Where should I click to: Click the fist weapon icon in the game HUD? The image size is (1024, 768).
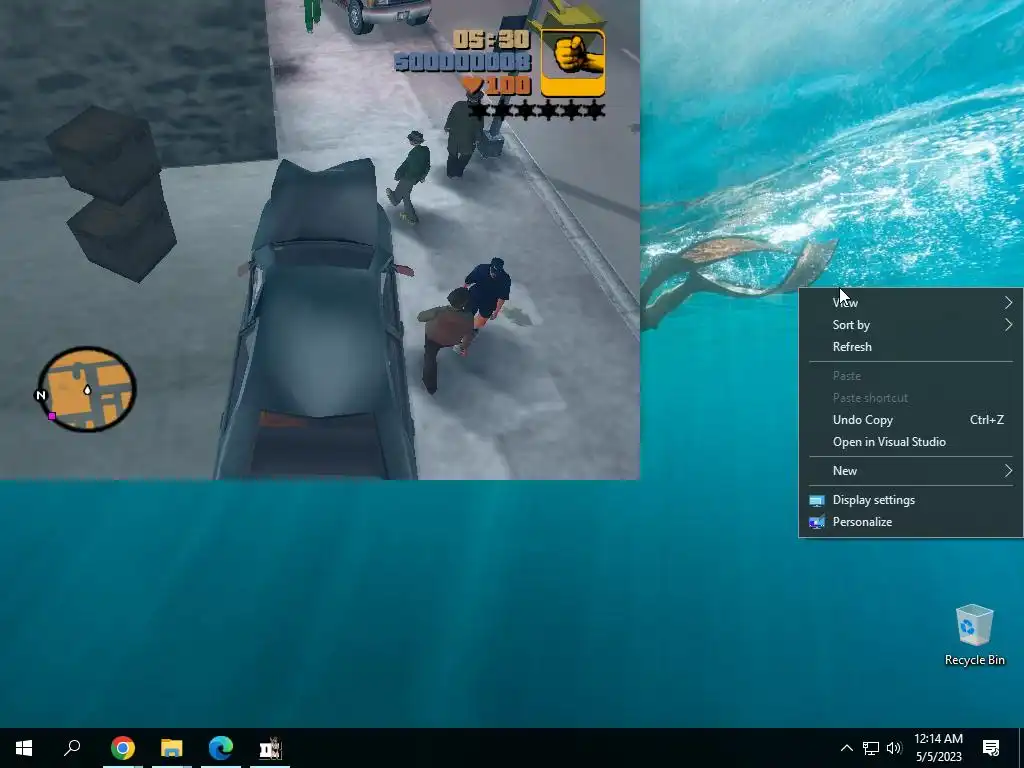click(573, 63)
